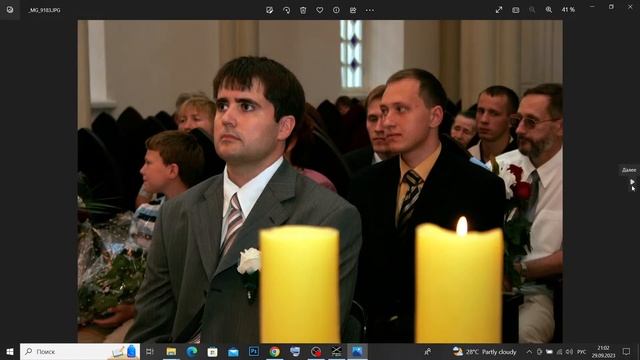
Task: Enter full screen with the diagonal arrows icon
Action: 499,10
